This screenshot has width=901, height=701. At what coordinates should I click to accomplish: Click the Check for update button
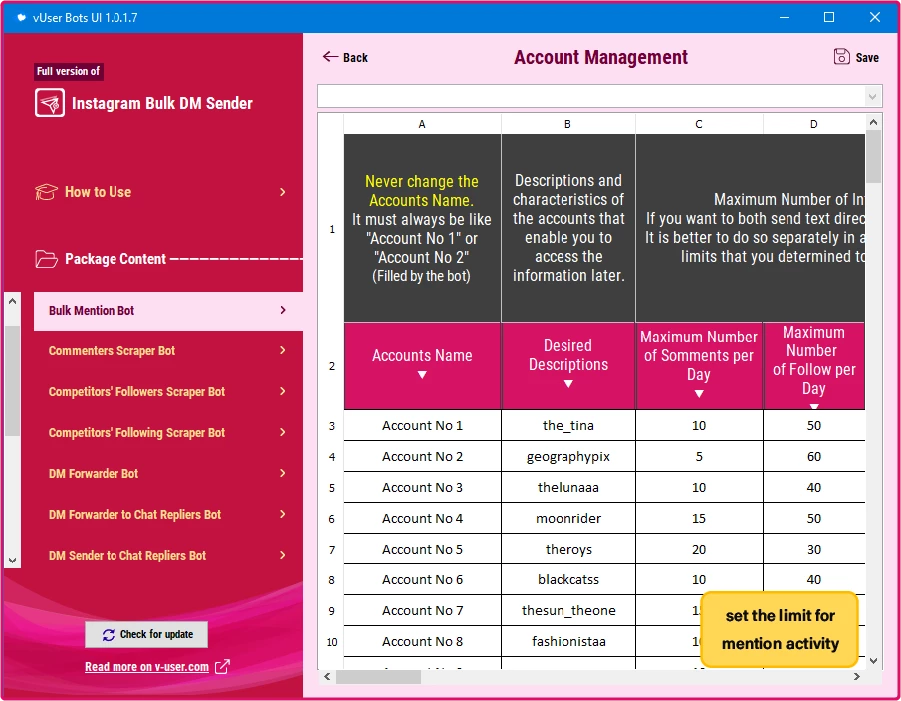point(147,634)
